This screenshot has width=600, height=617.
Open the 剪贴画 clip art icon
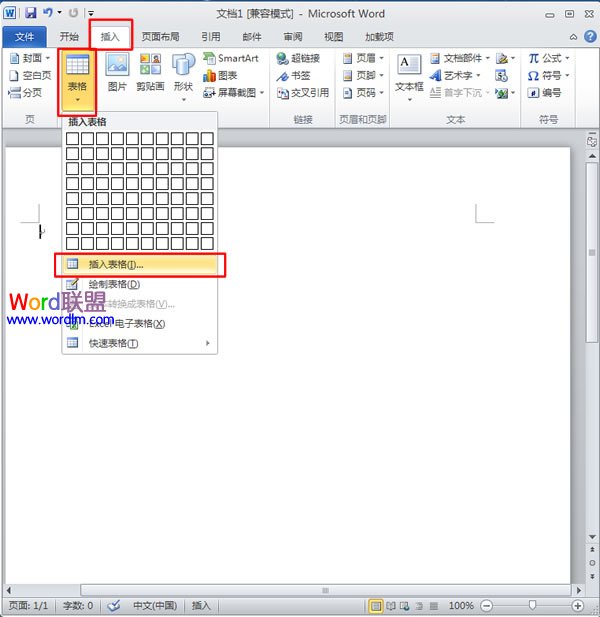(150, 73)
